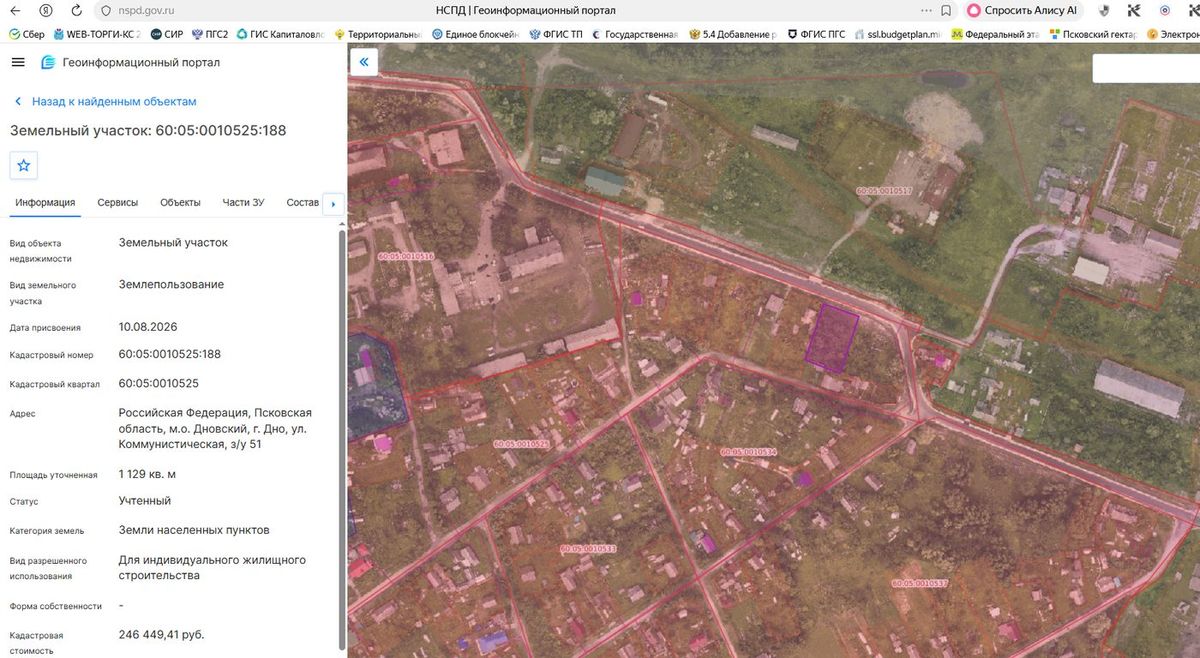Select the purple-outlined parcel on the map
Image resolution: width=1200 pixels, height=658 pixels.
831,336
